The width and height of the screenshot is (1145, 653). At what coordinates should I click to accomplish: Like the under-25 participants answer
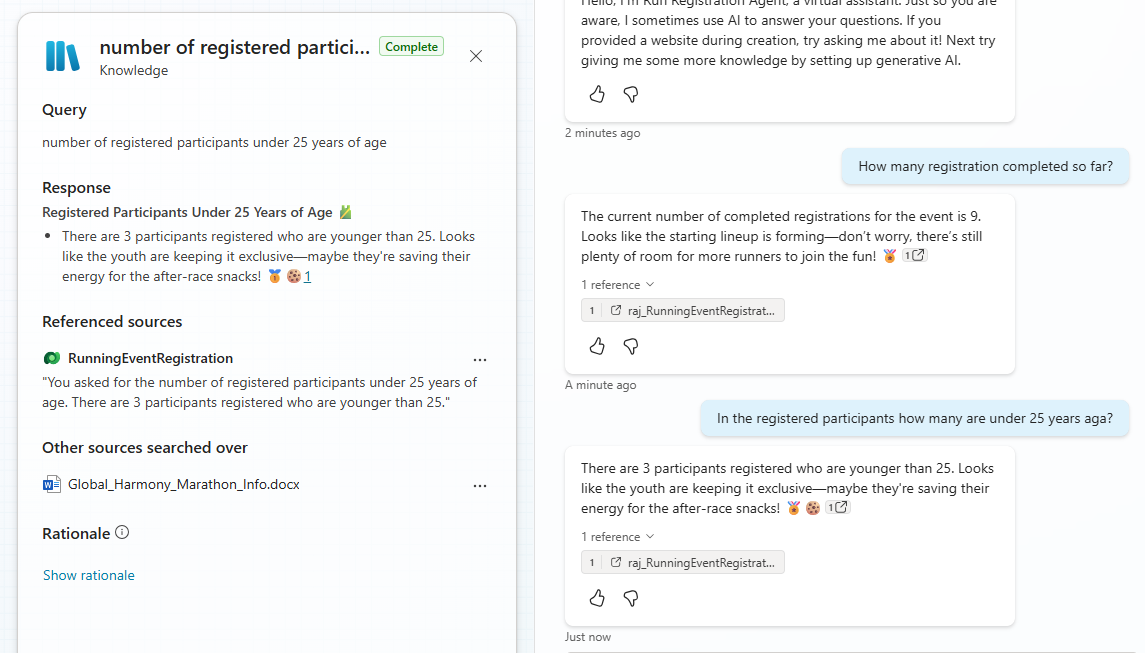(x=597, y=598)
